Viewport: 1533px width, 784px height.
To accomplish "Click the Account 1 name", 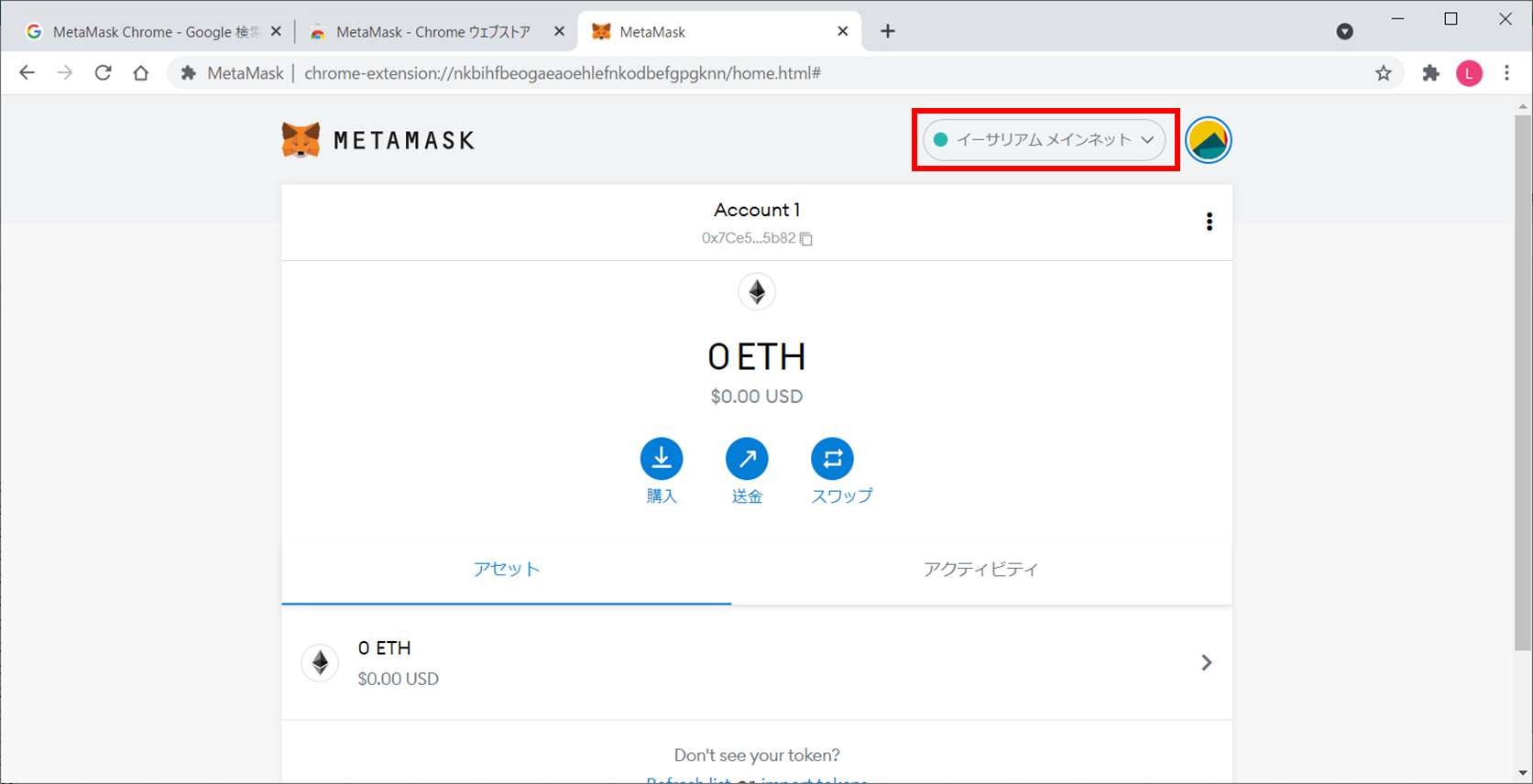I will (x=757, y=210).
